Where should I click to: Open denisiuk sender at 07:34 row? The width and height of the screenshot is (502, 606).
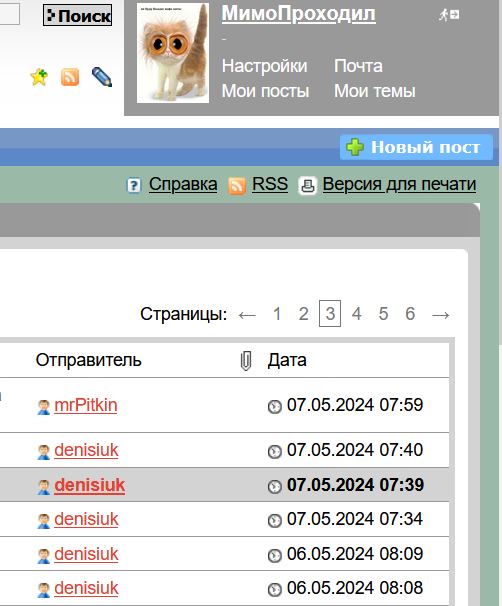(x=86, y=519)
